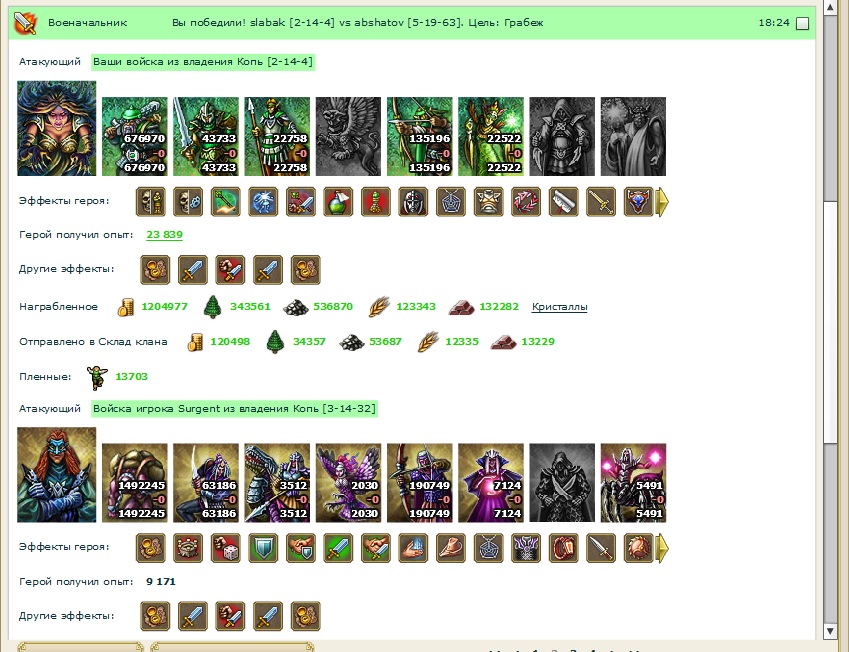Viewport: 849px width, 652px height.
Task: Expand more hero effects for first attacker
Action: 662,202
